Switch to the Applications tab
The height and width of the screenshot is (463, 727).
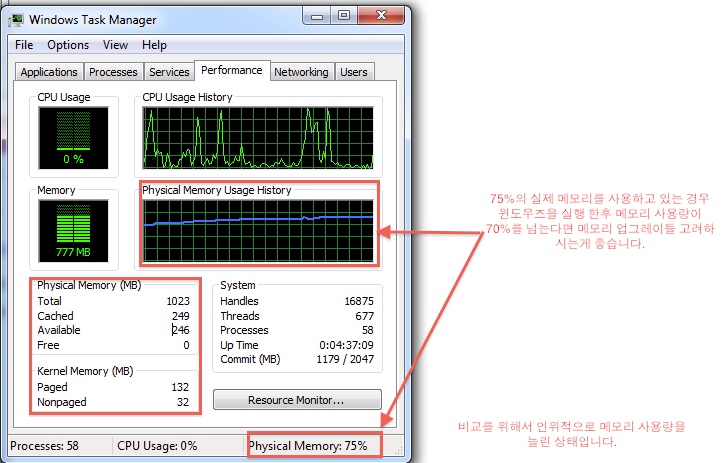[49, 72]
